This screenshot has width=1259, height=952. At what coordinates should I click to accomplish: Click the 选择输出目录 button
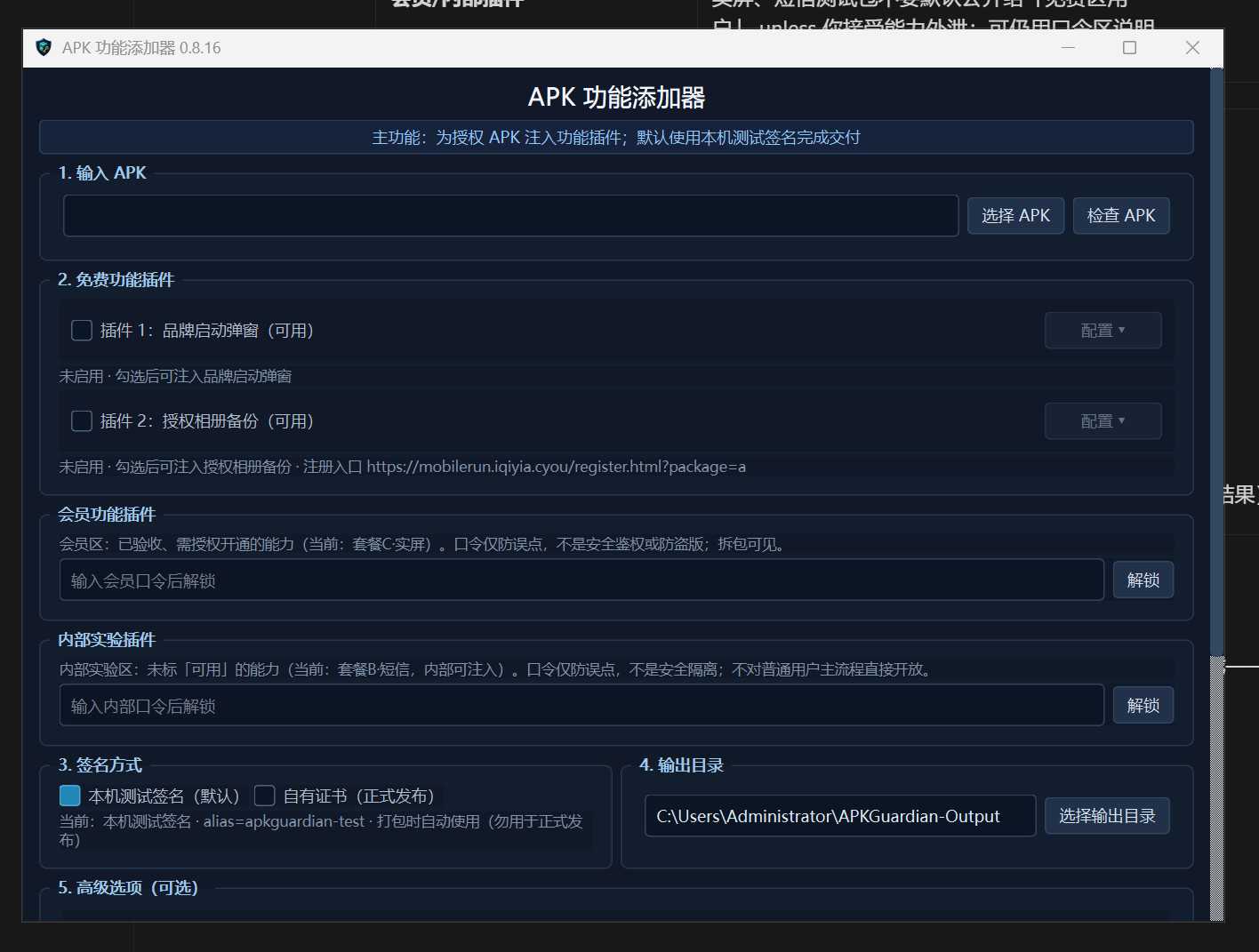coord(1107,816)
